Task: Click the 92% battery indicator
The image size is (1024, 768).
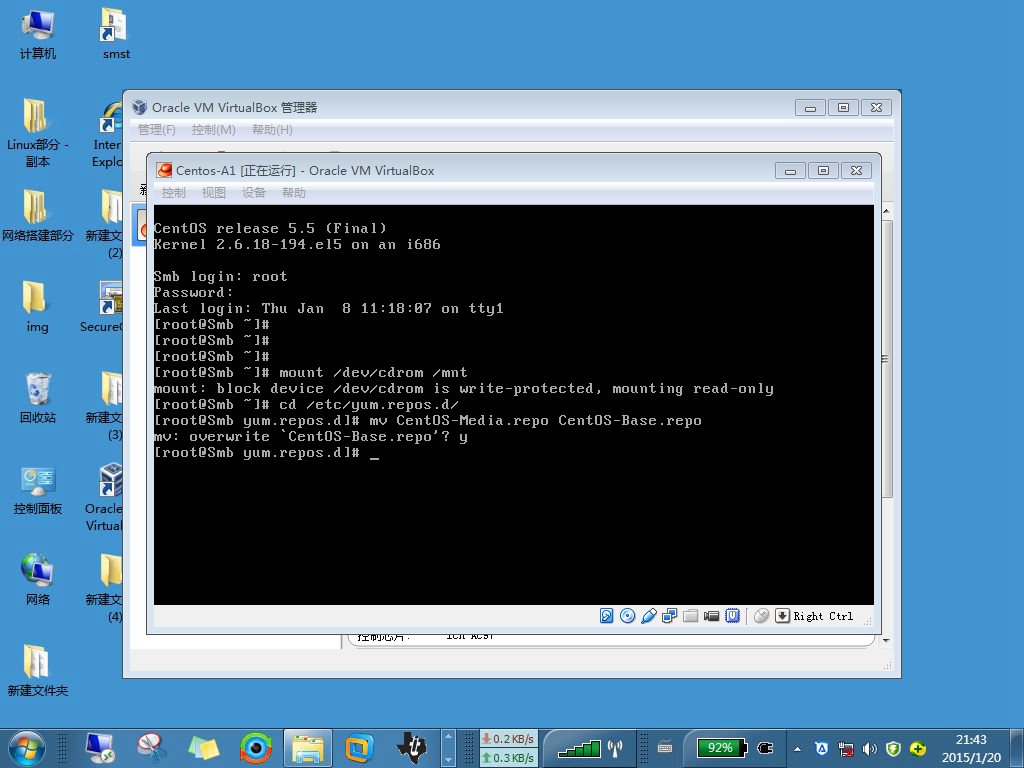Action: 722,748
